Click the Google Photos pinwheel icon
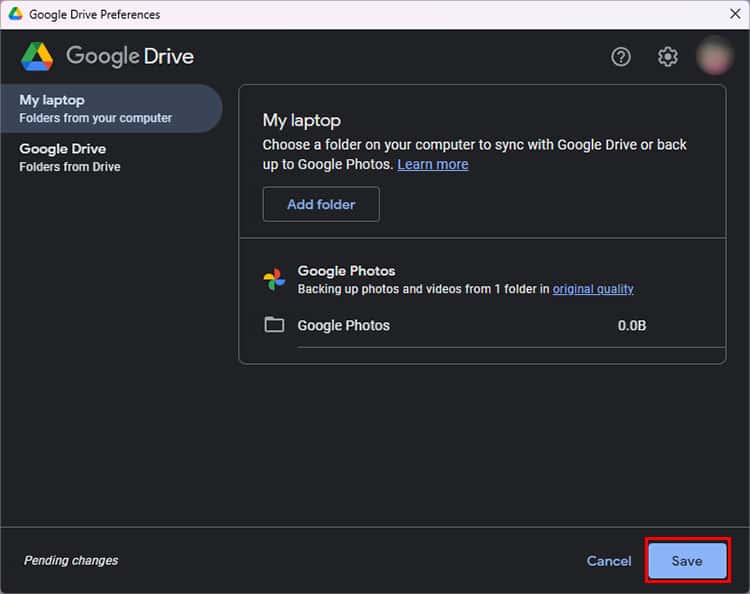The image size is (750, 594). click(274, 279)
